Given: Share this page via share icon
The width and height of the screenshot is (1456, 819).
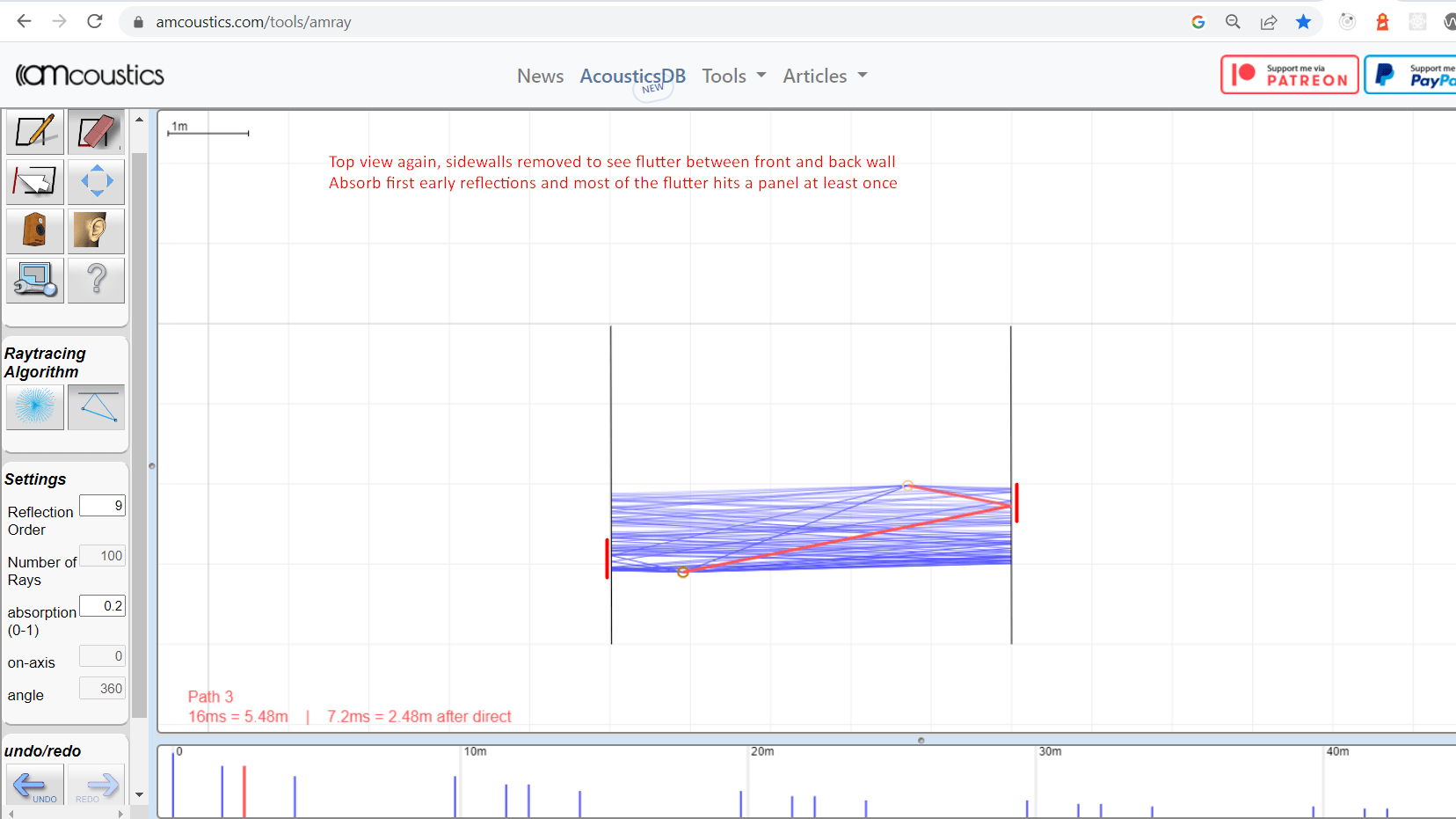Looking at the screenshot, I should (1268, 22).
